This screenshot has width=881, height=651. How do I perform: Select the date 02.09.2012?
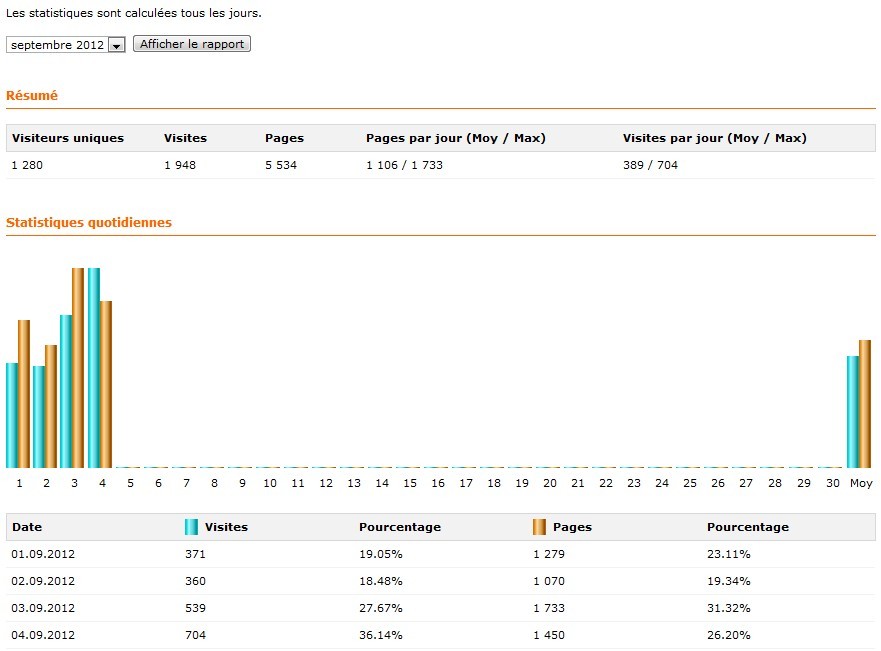point(43,581)
